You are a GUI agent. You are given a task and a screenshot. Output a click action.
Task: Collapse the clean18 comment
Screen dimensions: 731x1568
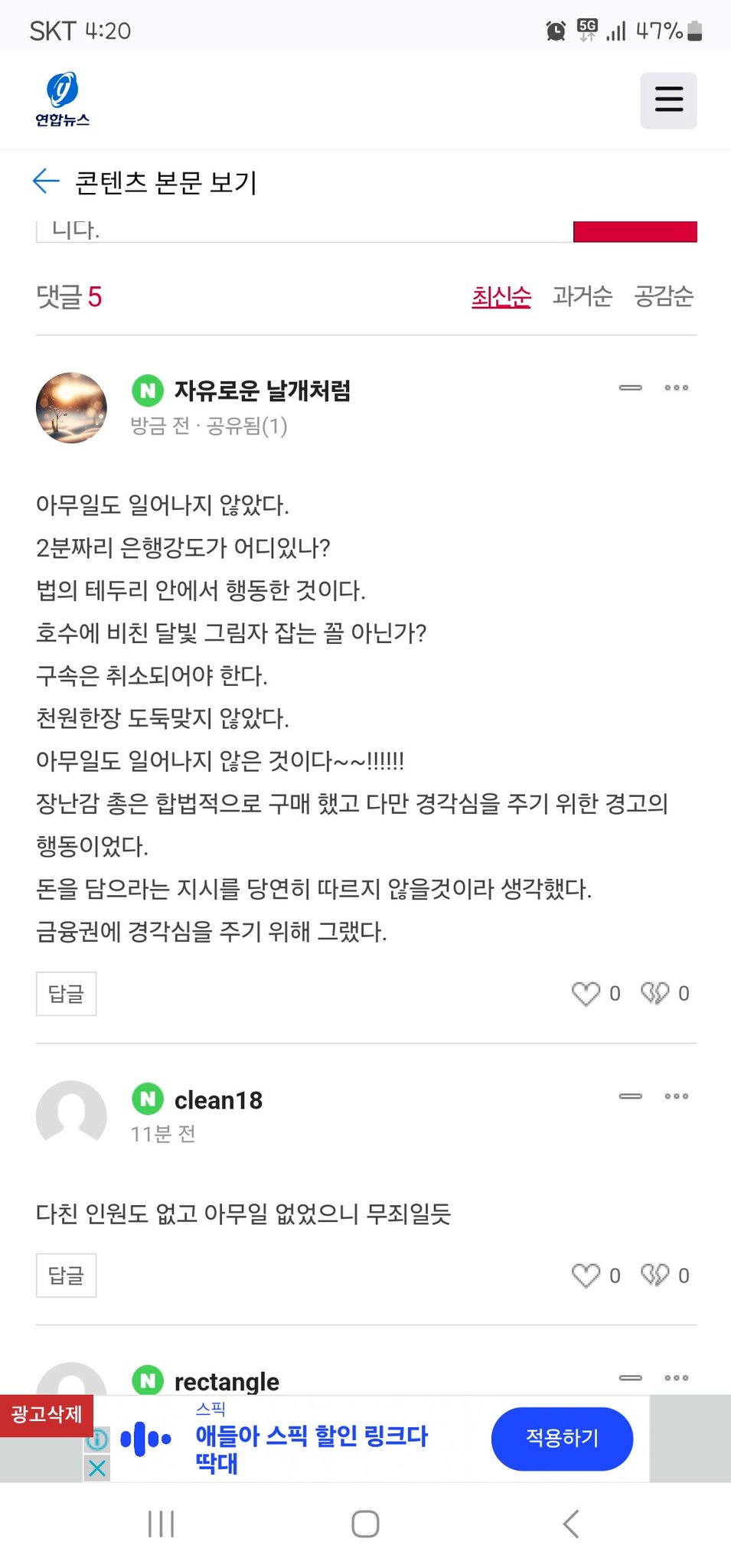[630, 1096]
